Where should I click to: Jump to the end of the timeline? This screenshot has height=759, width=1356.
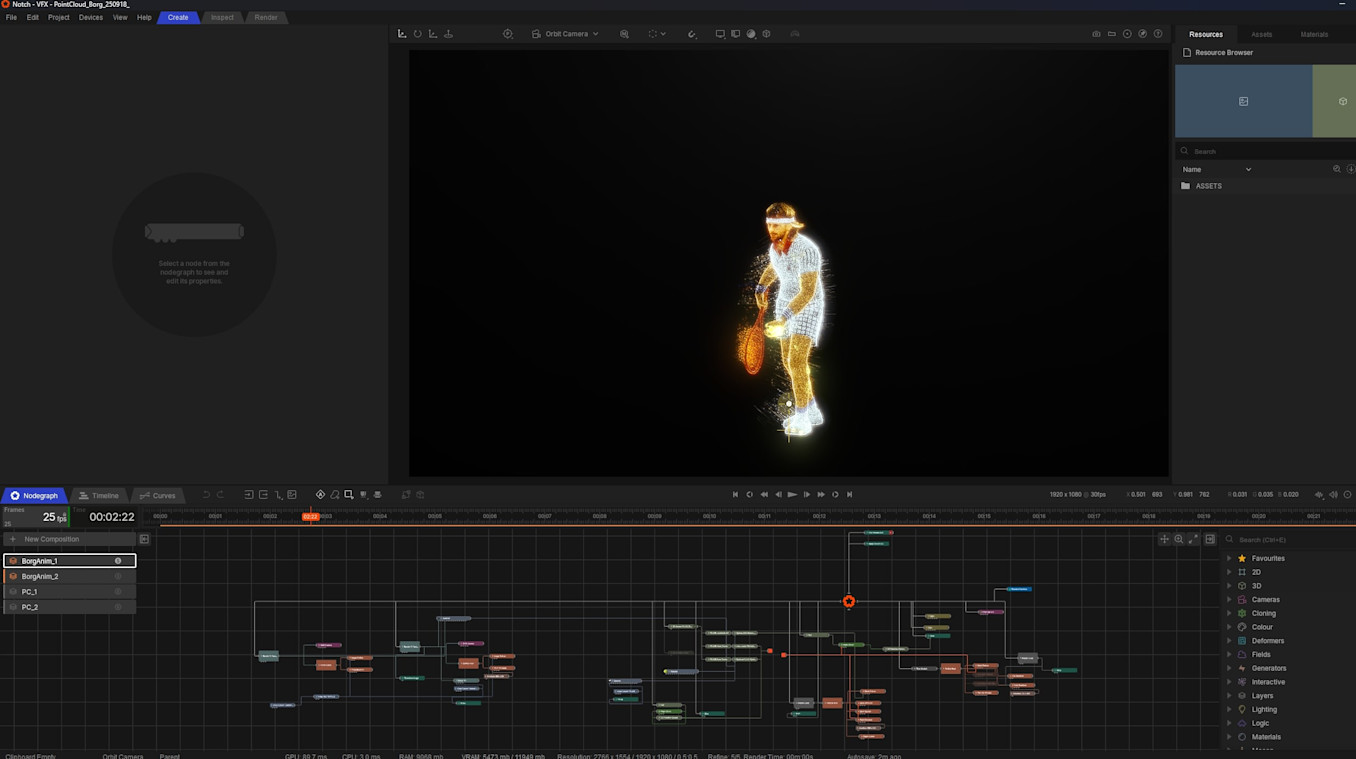(850, 495)
